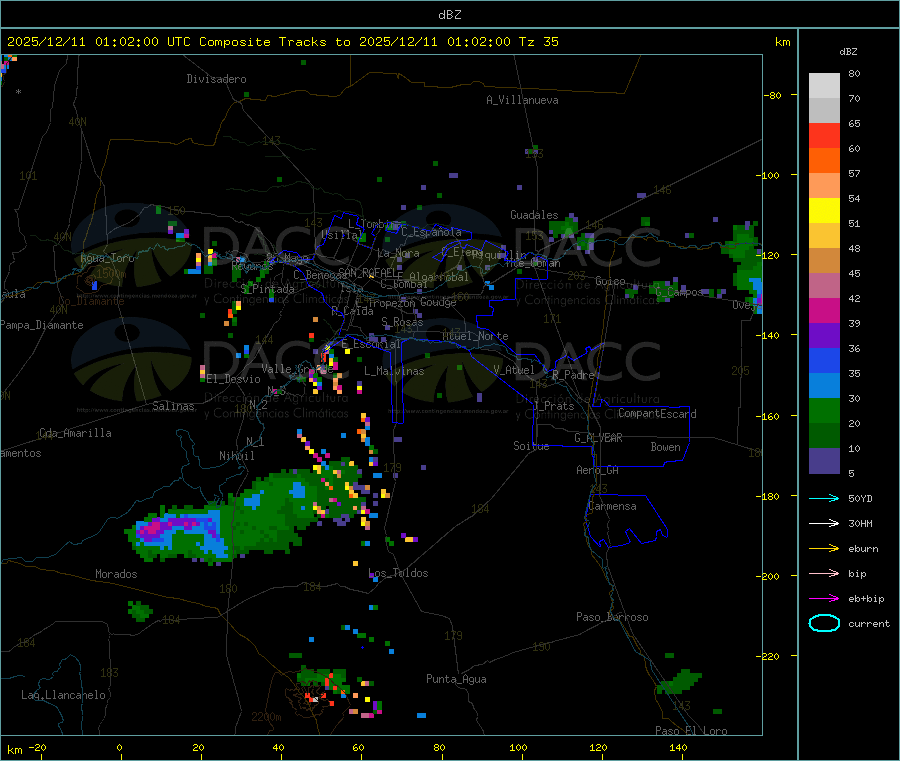Click the magenta eb+bip arrow symbol
This screenshot has width=900, height=761.
824,599
